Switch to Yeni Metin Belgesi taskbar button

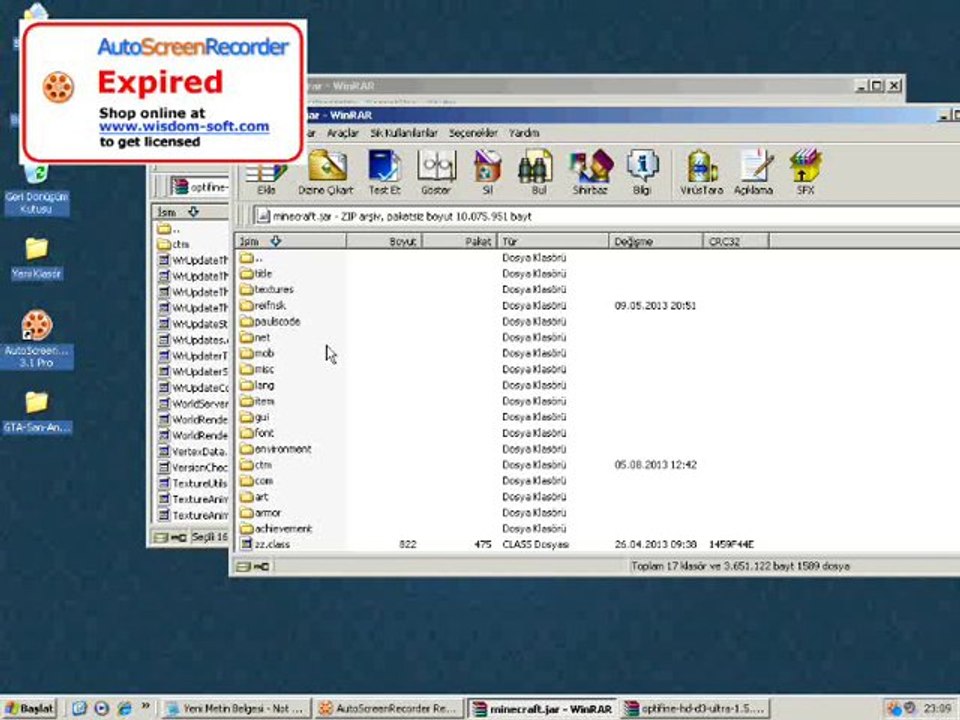click(236, 708)
